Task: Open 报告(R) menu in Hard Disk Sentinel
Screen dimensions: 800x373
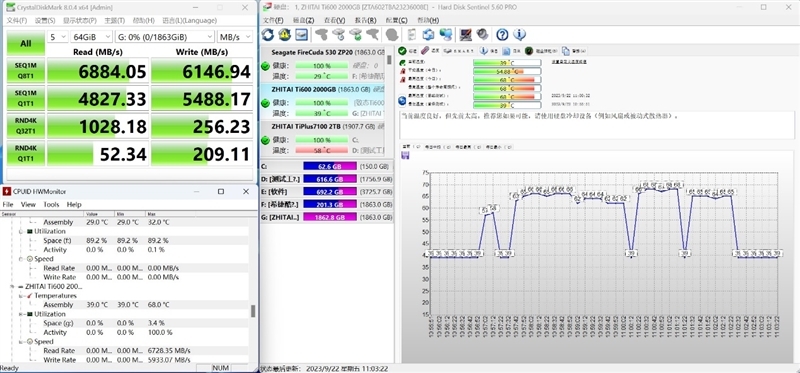Action: click(365, 20)
